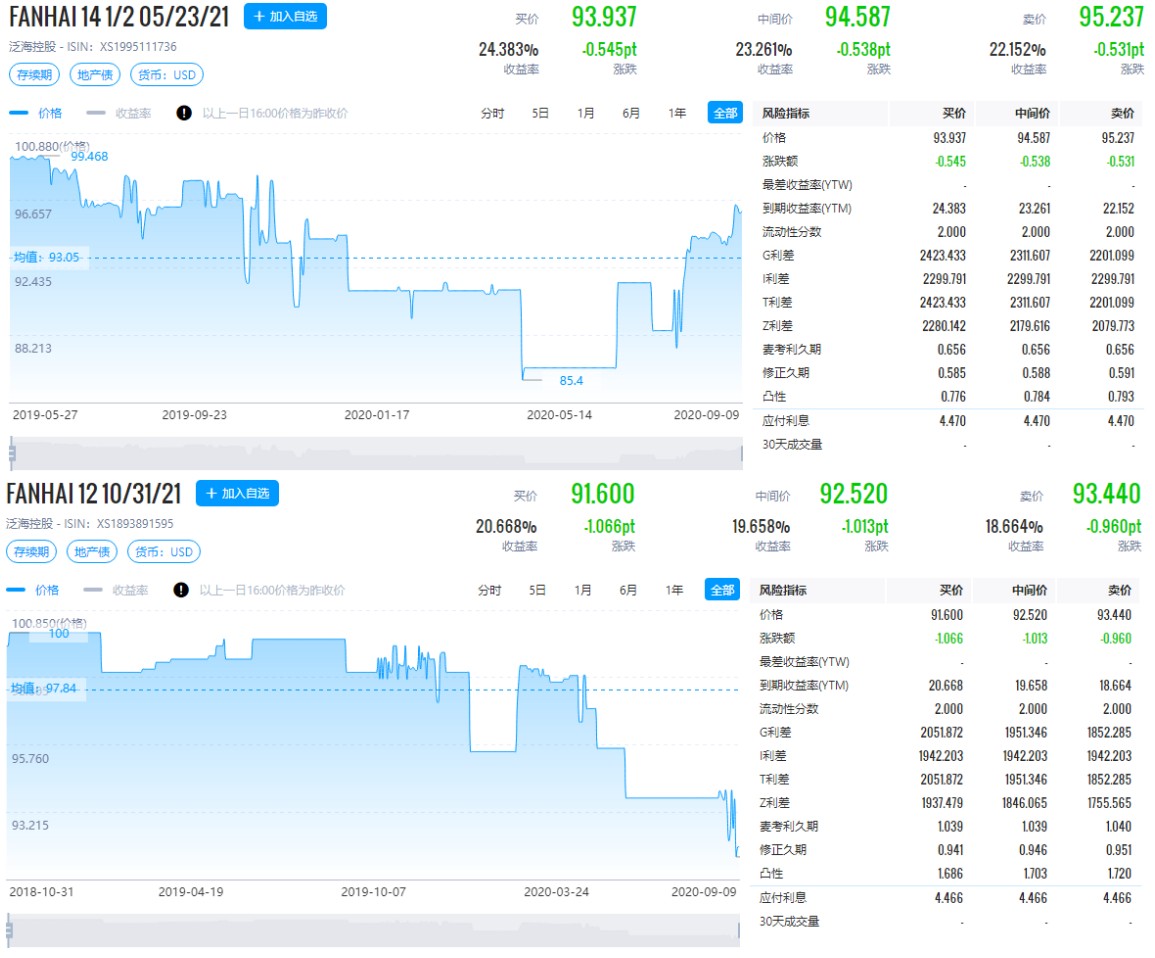Click G利差 value 2423.433

[943, 256]
